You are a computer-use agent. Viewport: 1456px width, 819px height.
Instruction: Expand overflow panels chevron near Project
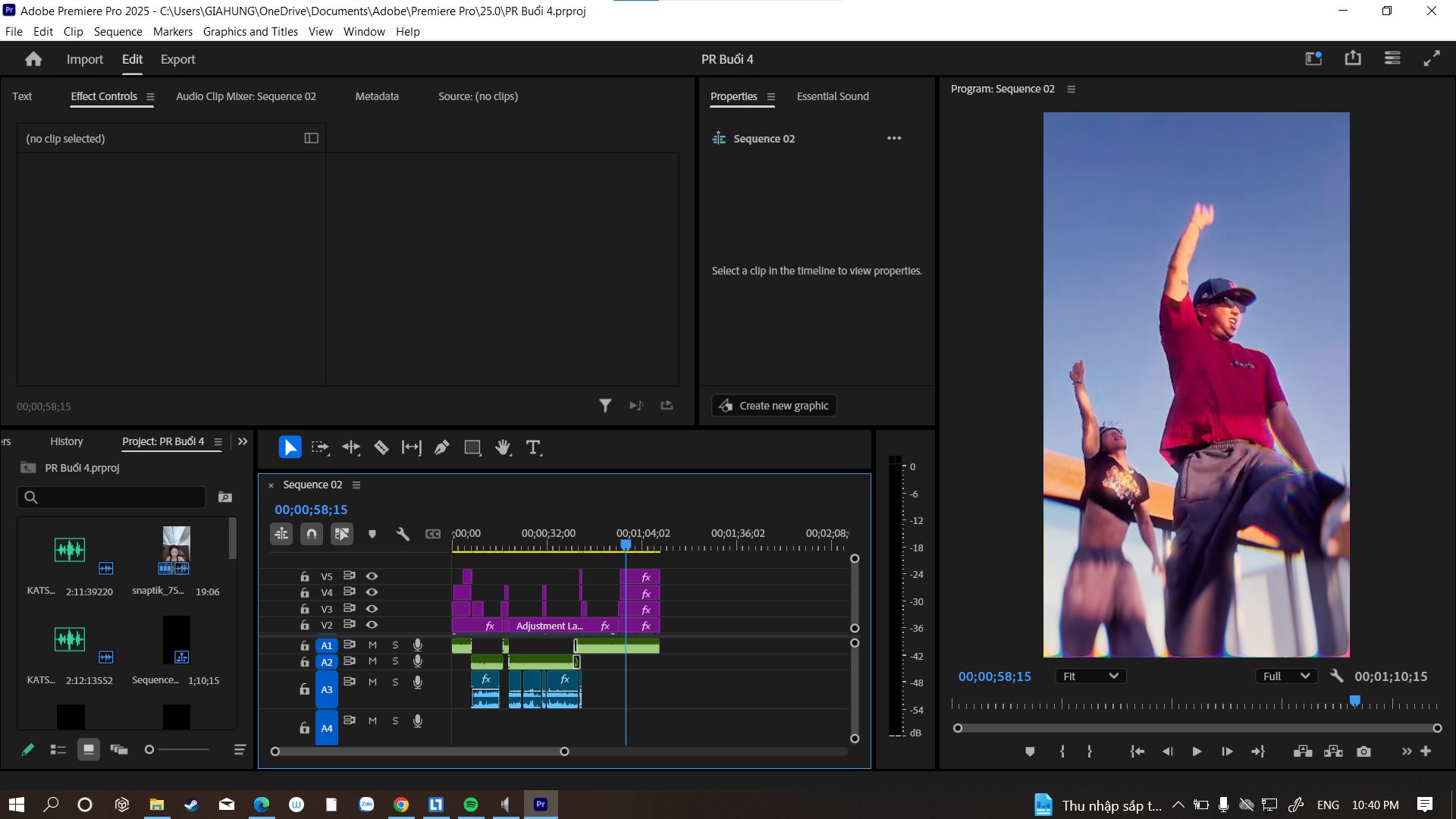pyautogui.click(x=243, y=441)
